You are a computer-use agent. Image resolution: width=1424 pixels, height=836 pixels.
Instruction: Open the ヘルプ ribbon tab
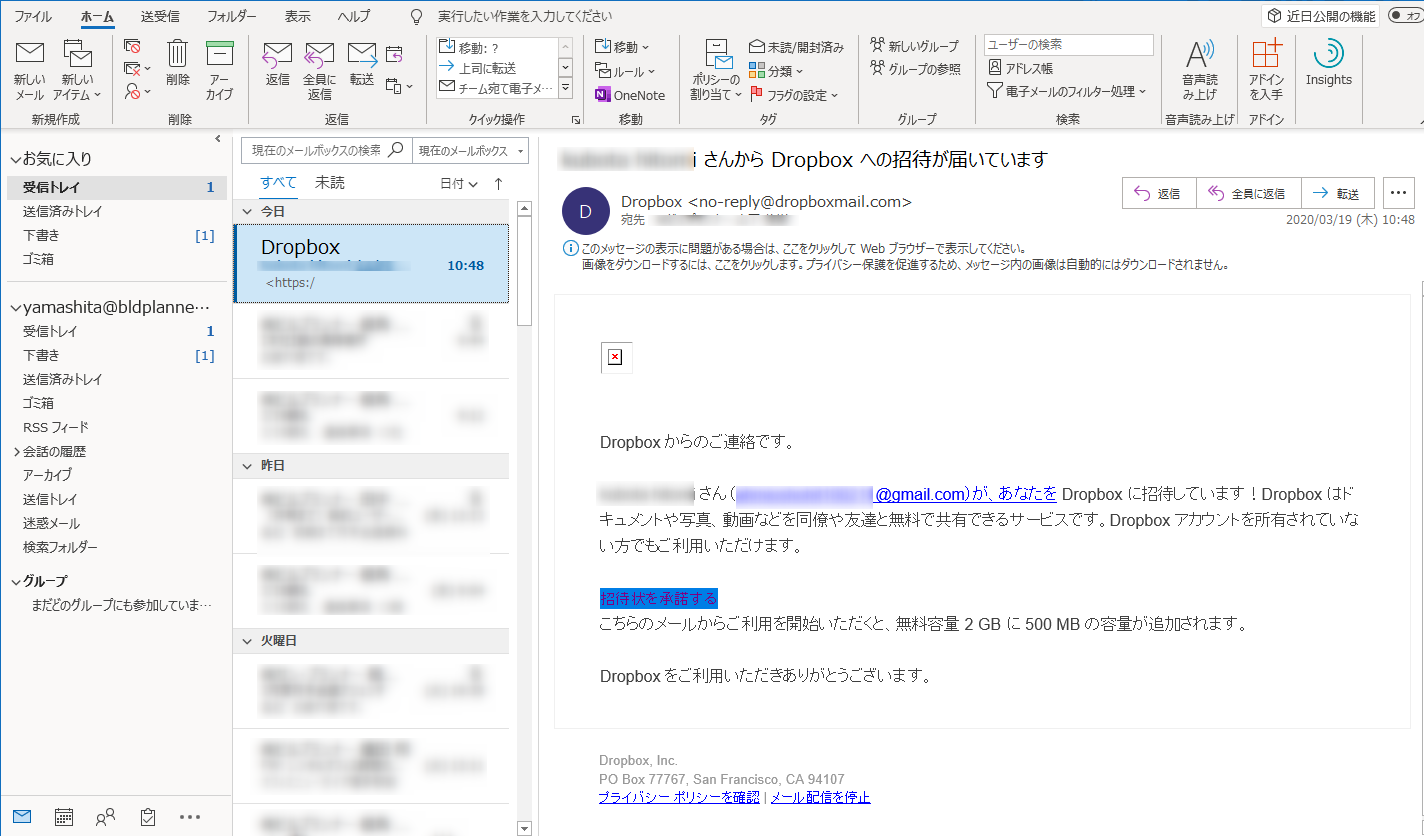354,16
